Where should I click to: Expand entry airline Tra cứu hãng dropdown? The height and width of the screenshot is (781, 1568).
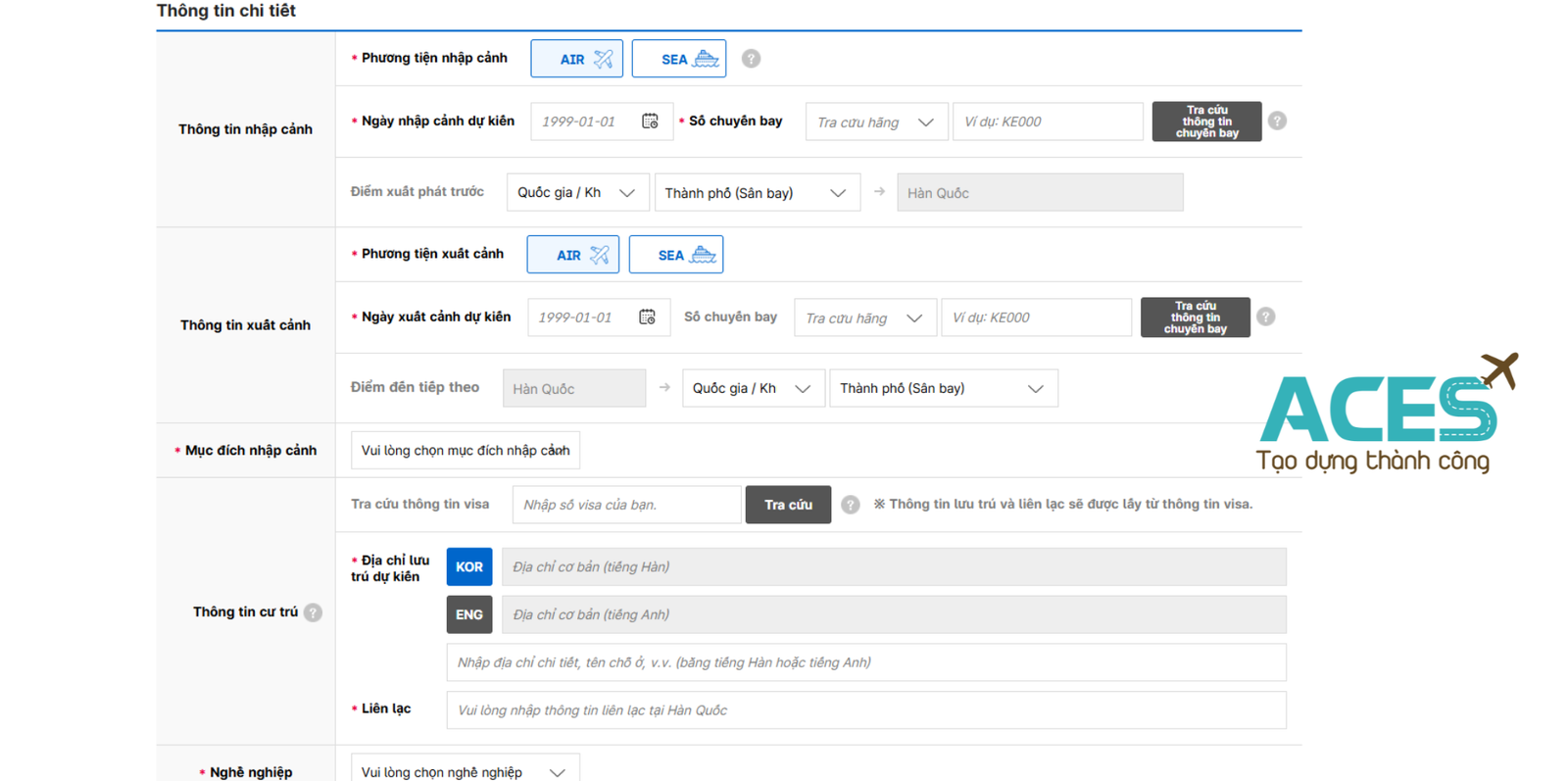(x=876, y=122)
